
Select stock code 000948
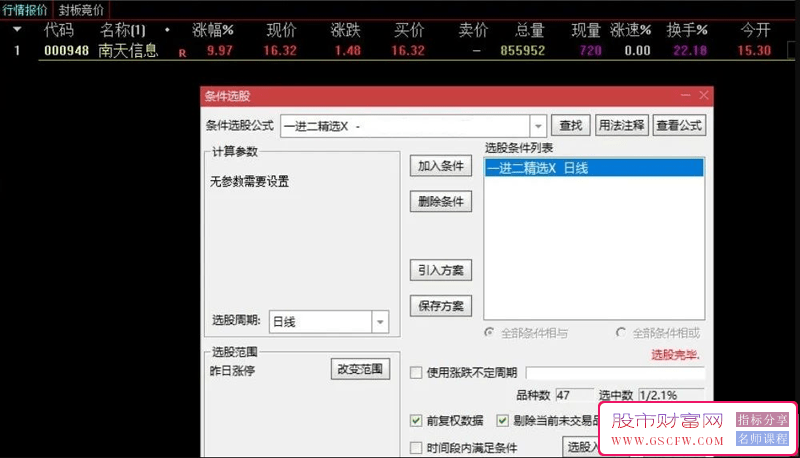(x=66, y=50)
